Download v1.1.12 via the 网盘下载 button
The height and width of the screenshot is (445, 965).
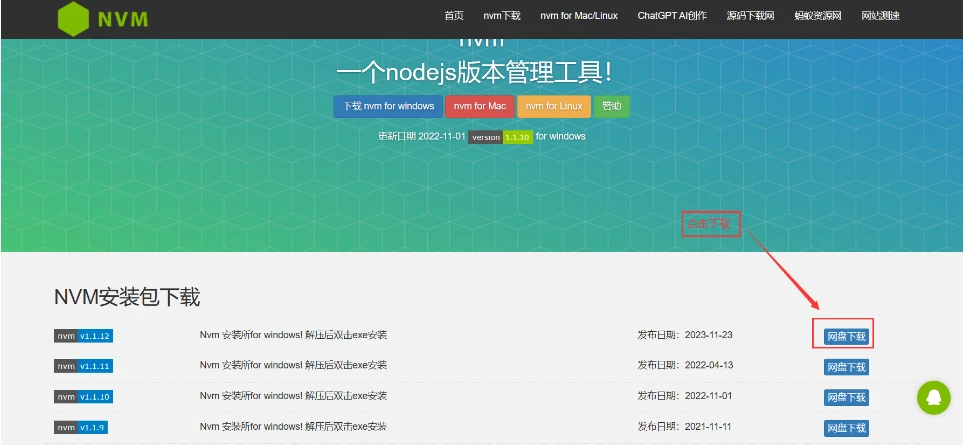coord(846,337)
